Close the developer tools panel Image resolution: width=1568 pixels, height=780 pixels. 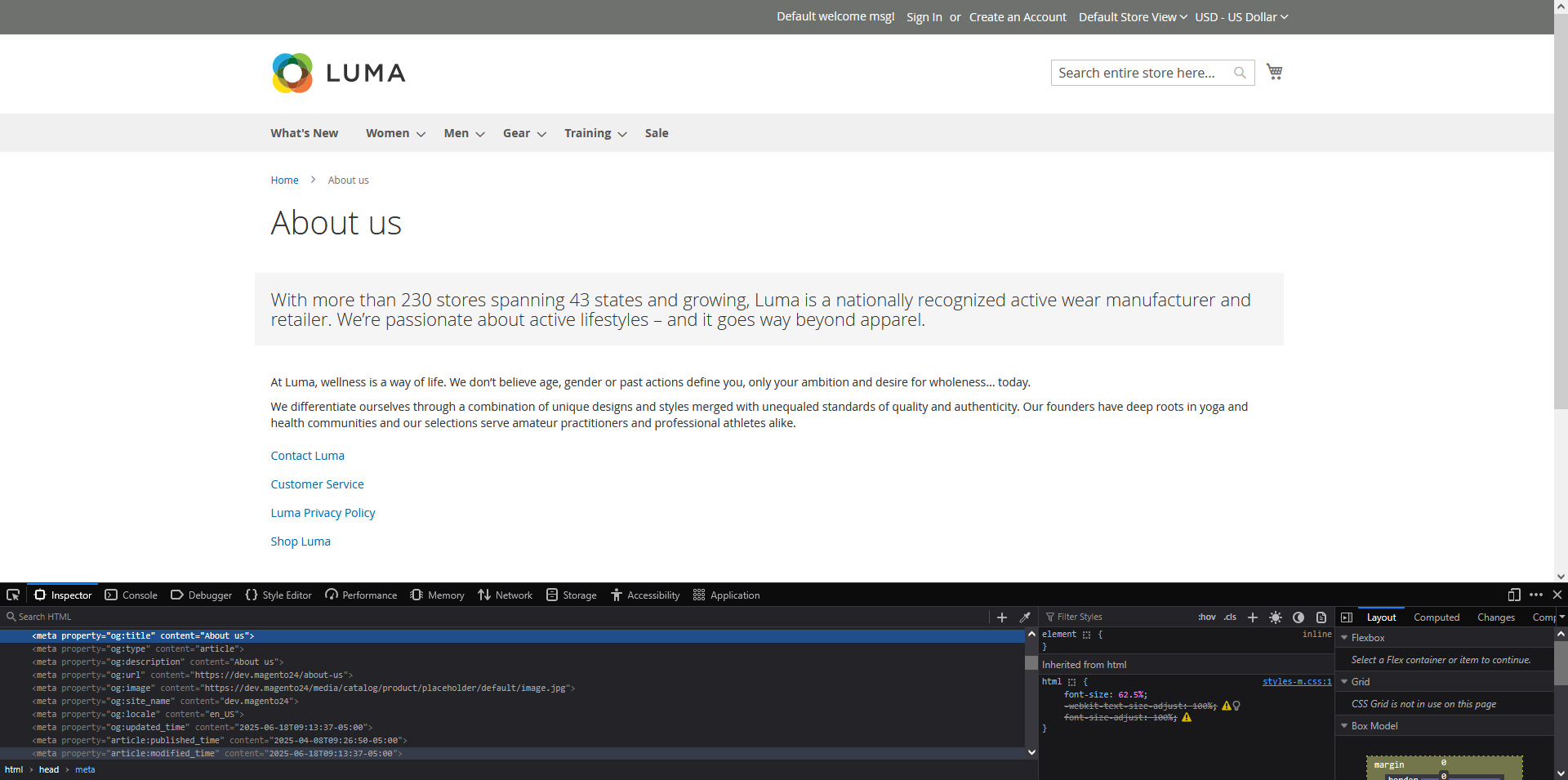point(1557,595)
